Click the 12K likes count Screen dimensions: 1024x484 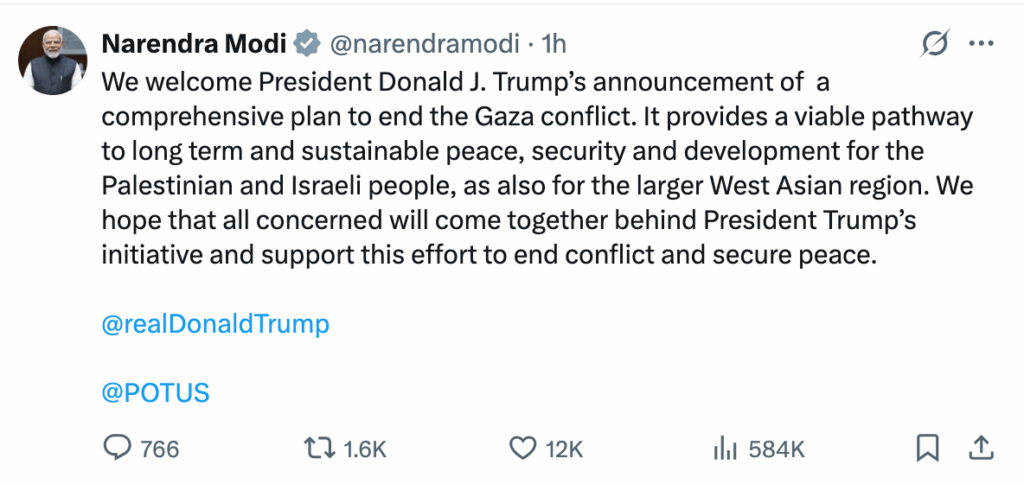[564, 449]
